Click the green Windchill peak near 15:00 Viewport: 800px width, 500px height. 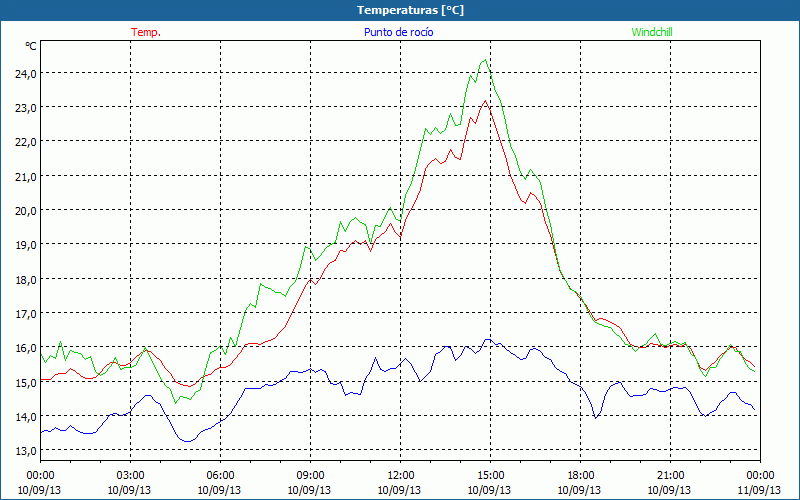[485, 60]
